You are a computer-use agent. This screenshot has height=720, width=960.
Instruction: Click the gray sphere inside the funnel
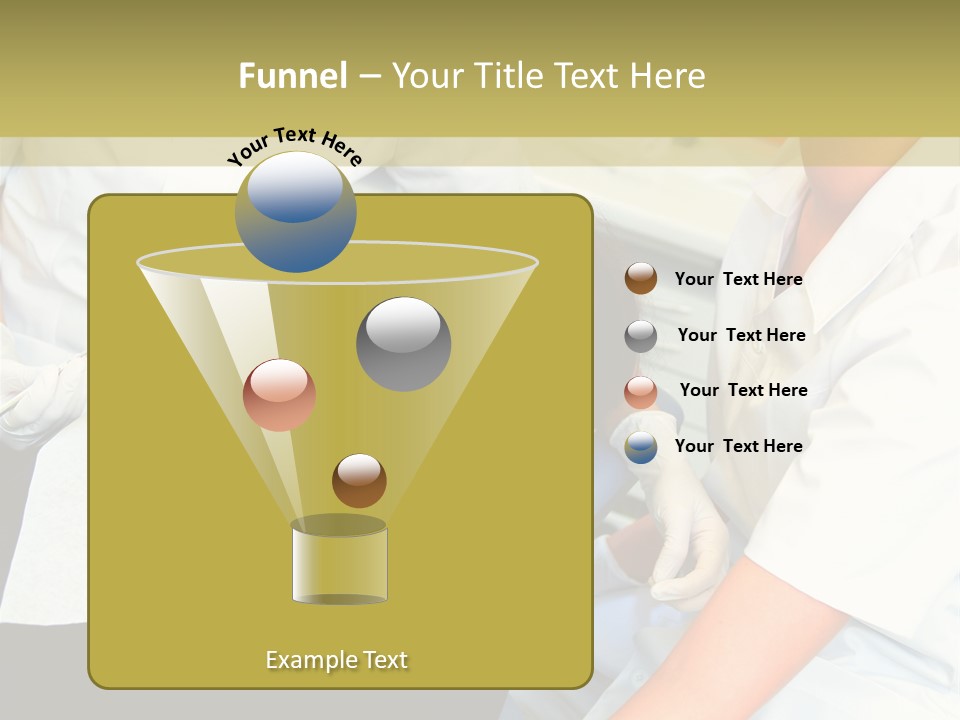pos(403,344)
